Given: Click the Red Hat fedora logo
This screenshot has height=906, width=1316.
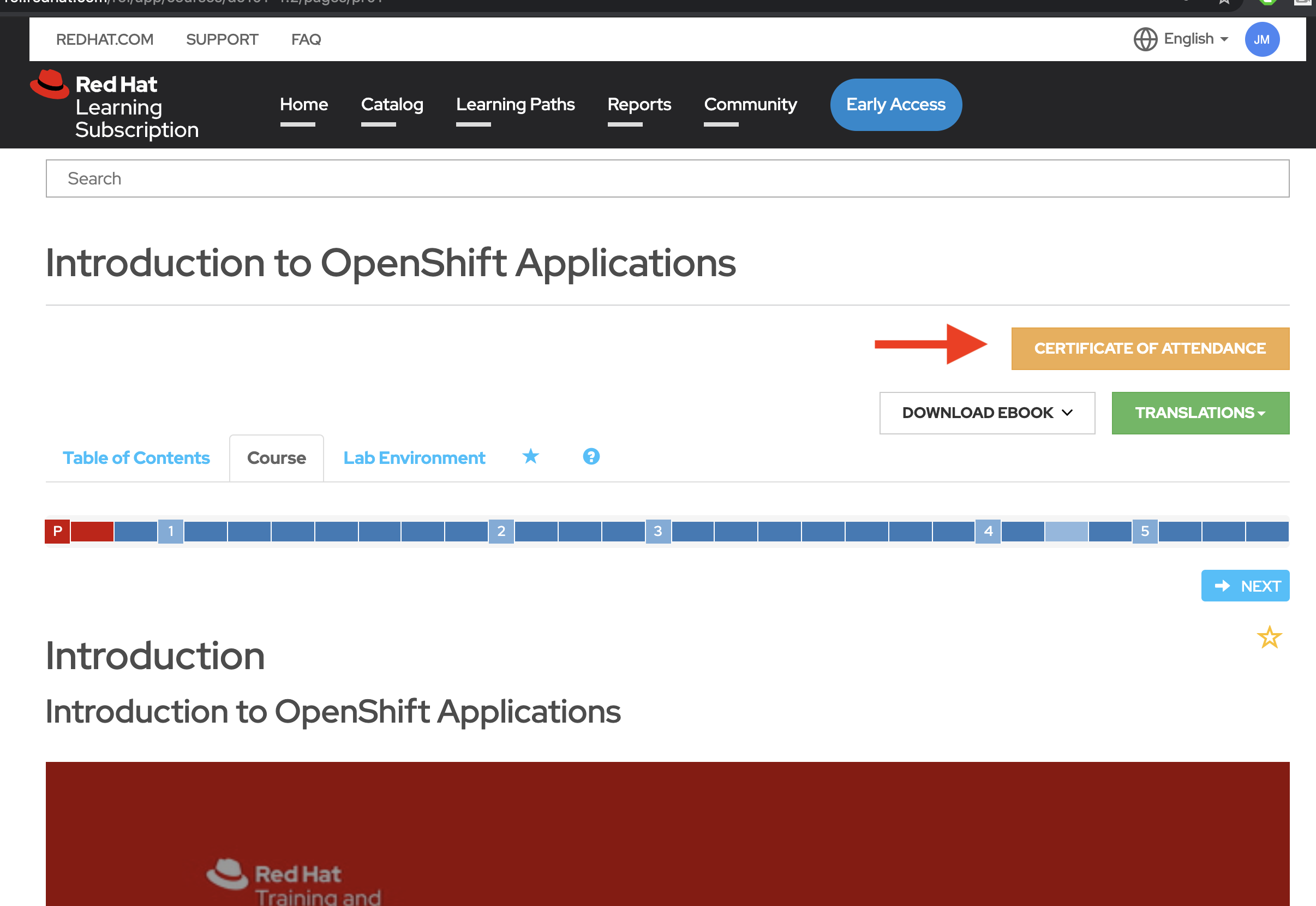Looking at the screenshot, I should (x=49, y=84).
